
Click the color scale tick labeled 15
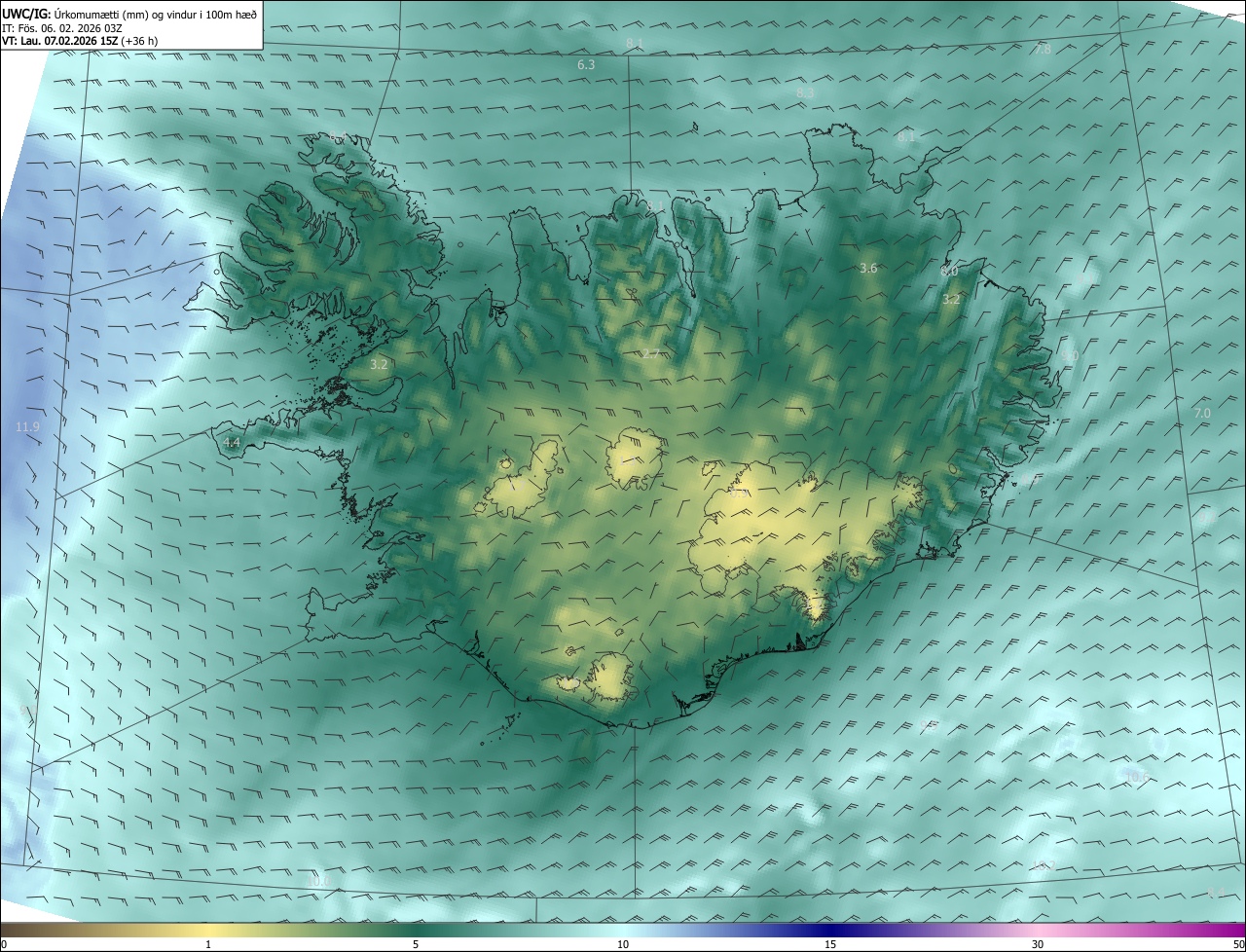pyautogui.click(x=830, y=945)
